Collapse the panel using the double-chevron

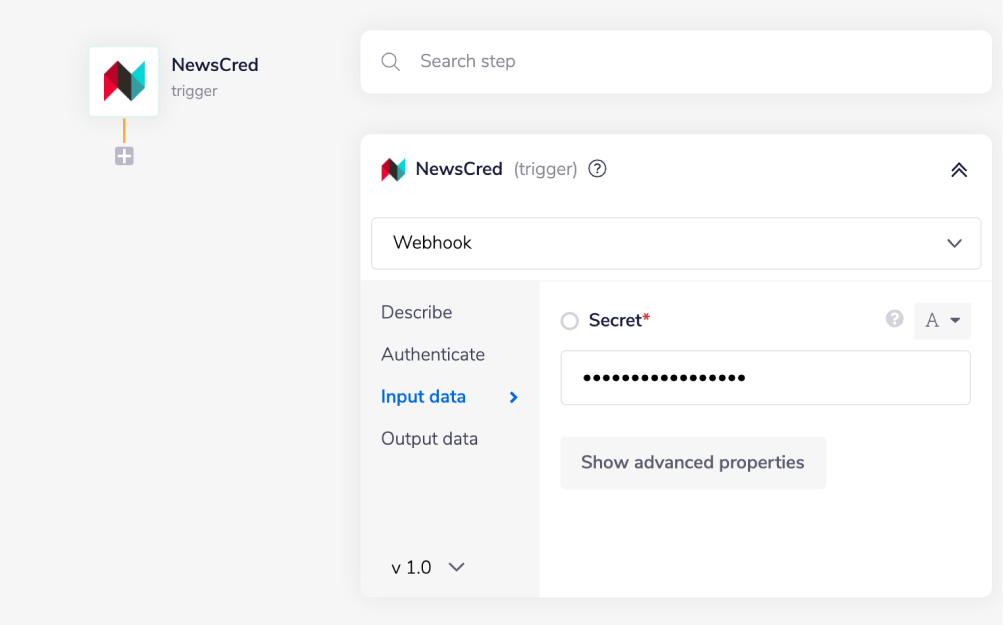(958, 169)
